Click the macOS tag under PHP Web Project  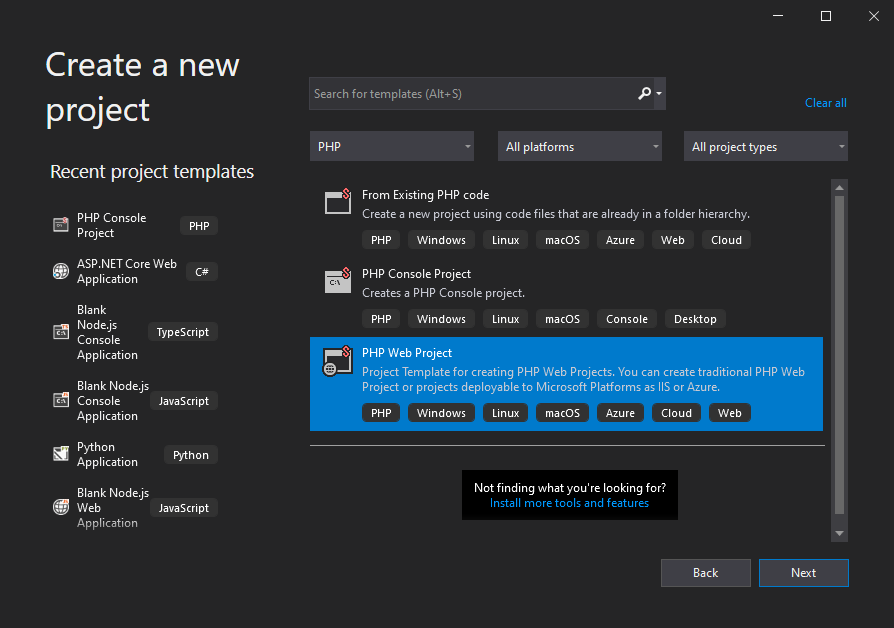tap(562, 413)
